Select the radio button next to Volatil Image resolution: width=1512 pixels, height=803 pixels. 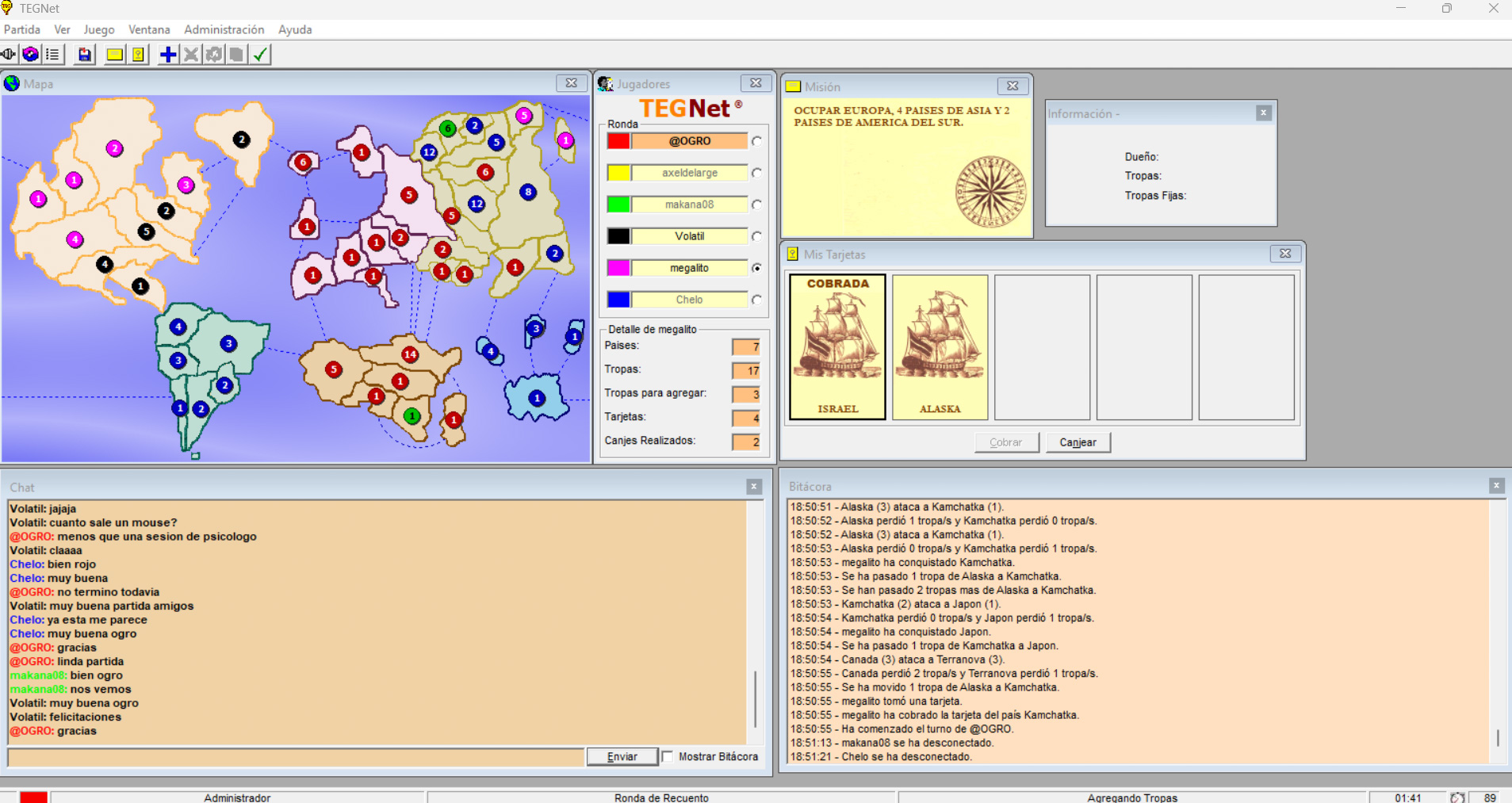tap(757, 236)
